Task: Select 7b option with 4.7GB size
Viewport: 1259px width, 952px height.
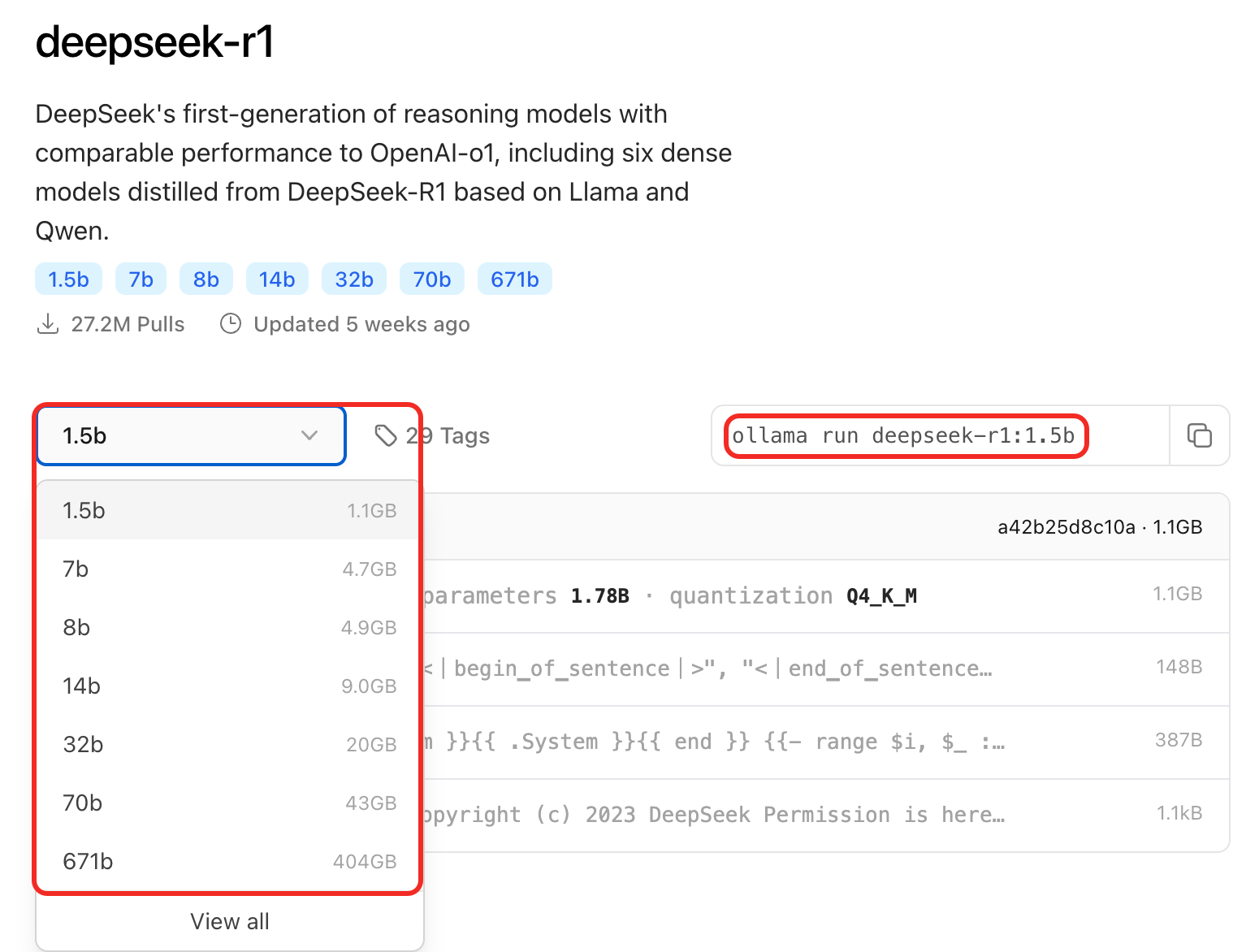Action: 229,569
